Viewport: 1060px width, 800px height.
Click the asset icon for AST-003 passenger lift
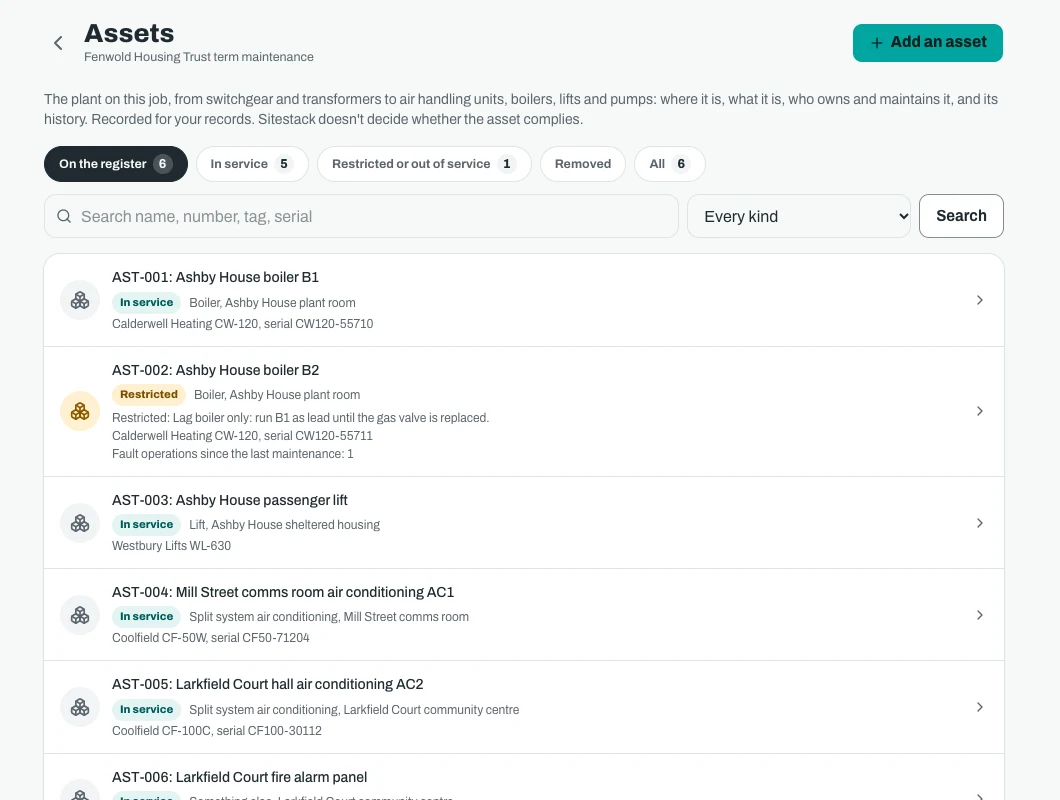pyautogui.click(x=80, y=523)
